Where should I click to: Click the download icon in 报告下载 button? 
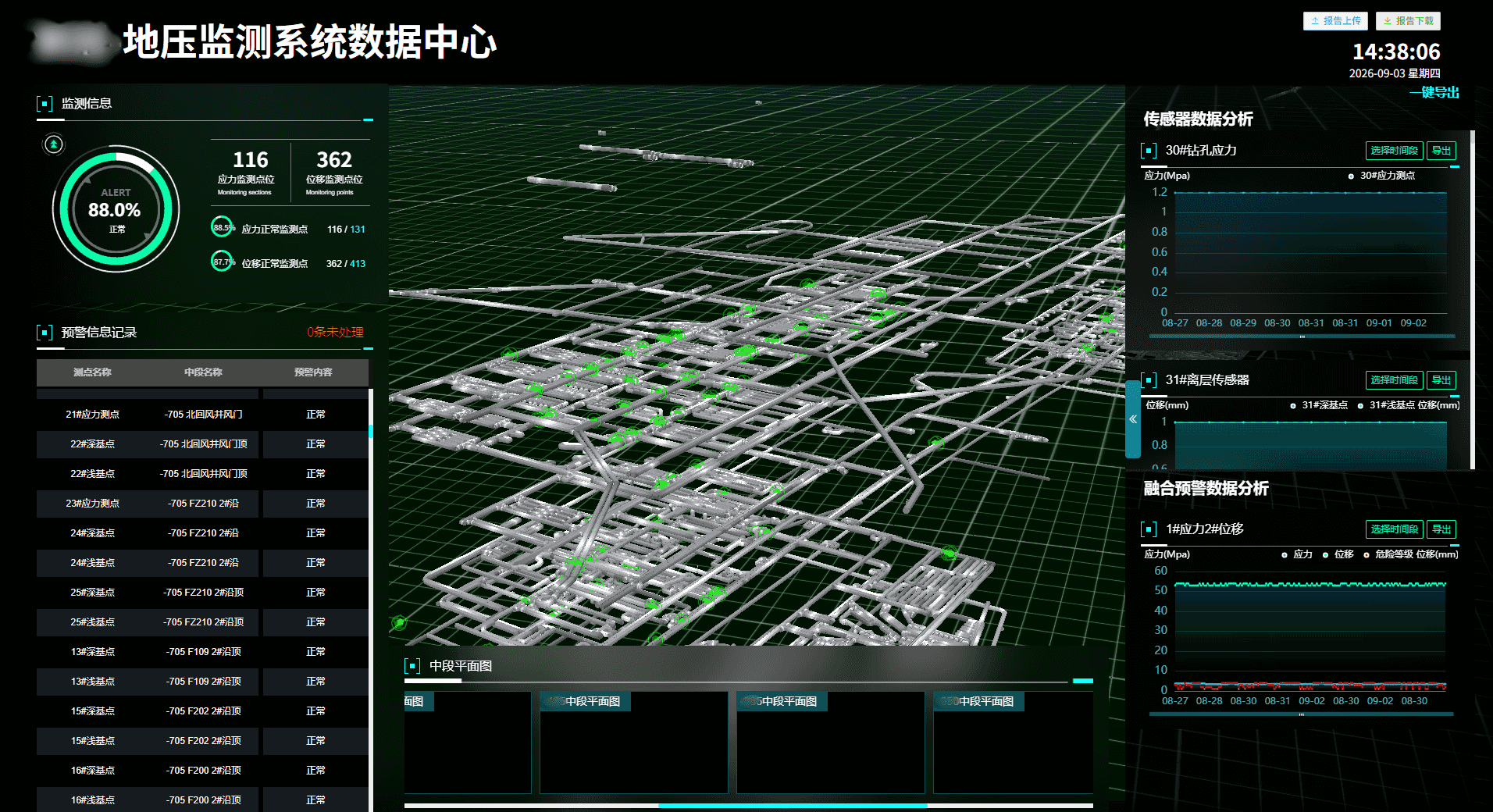coord(1388,21)
